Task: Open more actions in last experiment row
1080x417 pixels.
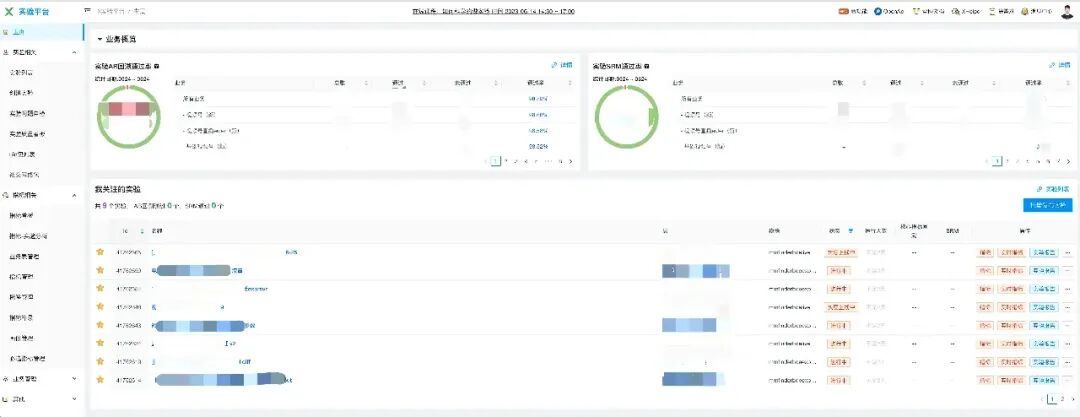Action: 1068,380
